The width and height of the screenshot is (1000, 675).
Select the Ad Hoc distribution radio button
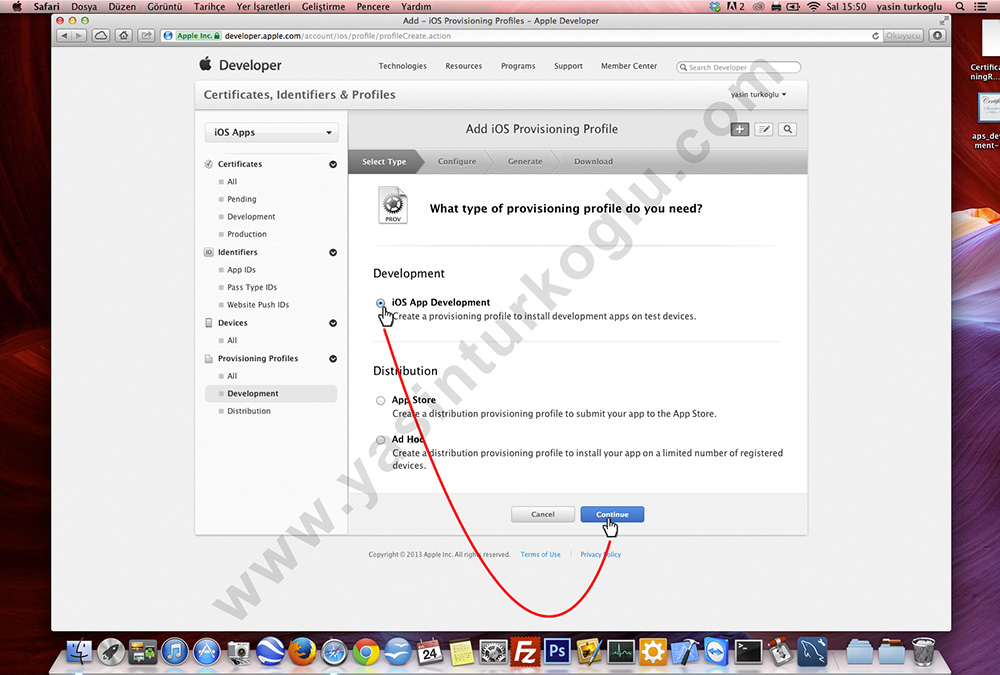[x=381, y=440]
